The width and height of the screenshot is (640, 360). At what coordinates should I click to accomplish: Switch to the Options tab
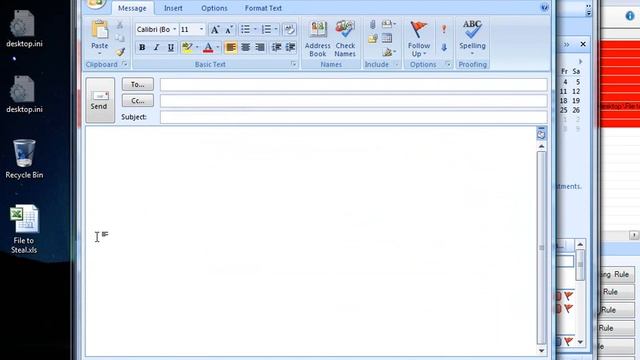point(214,8)
